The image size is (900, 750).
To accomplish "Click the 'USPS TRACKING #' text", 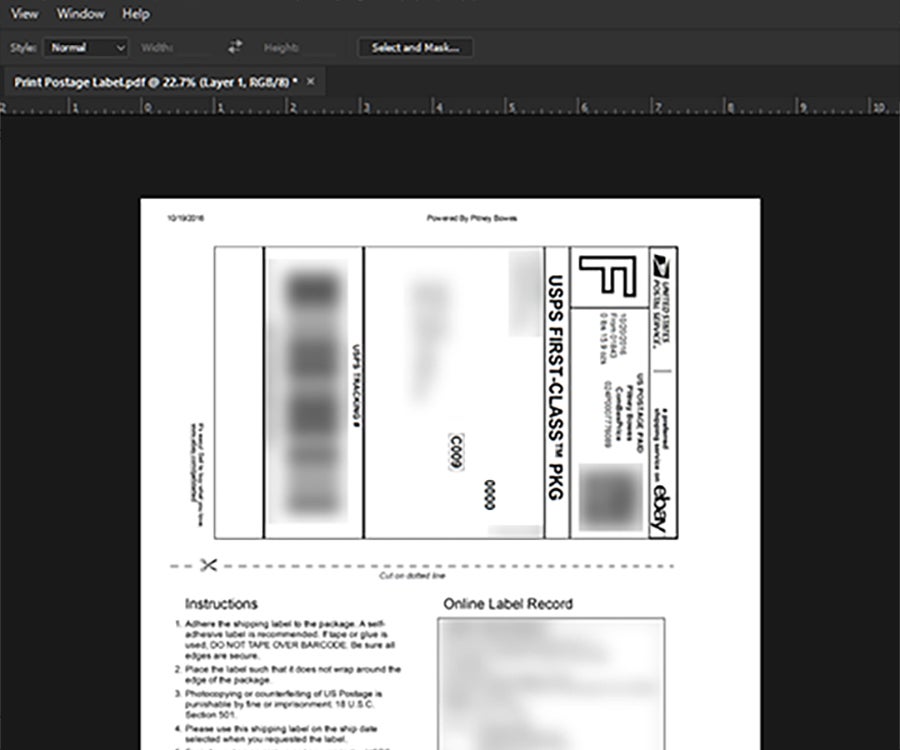I will (x=356, y=385).
